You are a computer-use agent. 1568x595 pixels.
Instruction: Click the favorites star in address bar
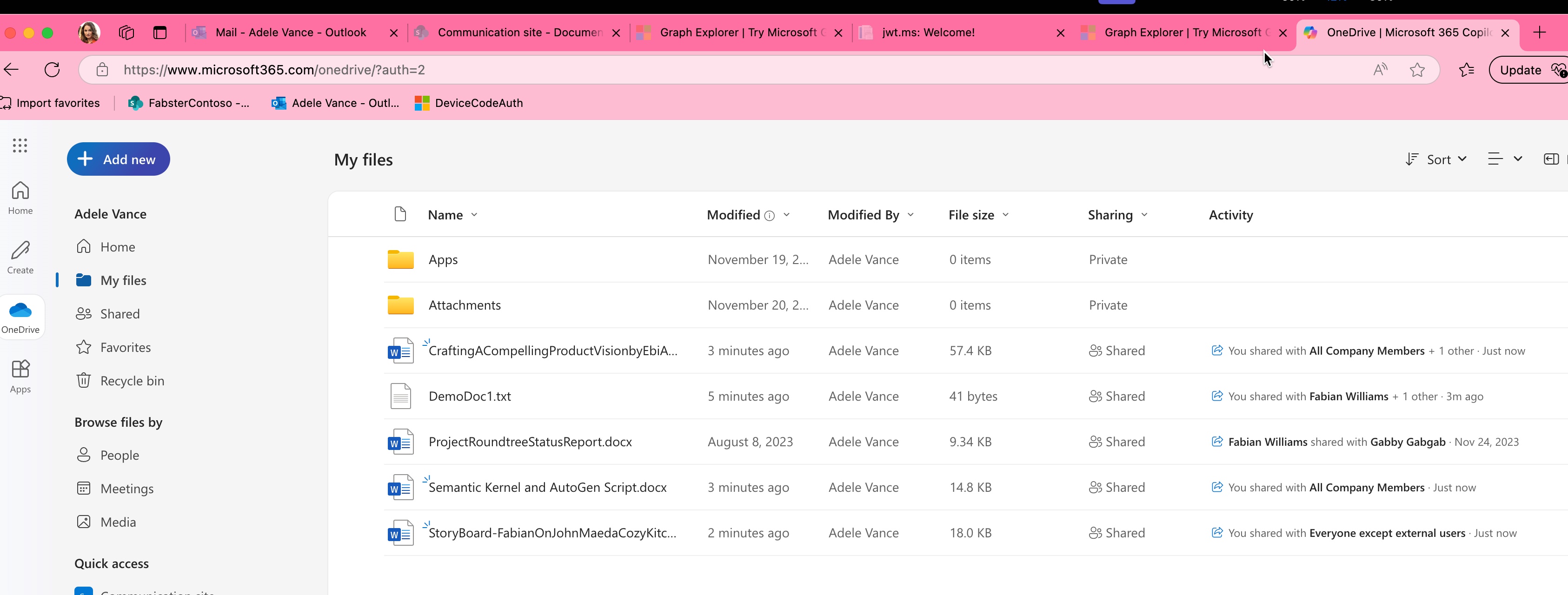(1418, 69)
